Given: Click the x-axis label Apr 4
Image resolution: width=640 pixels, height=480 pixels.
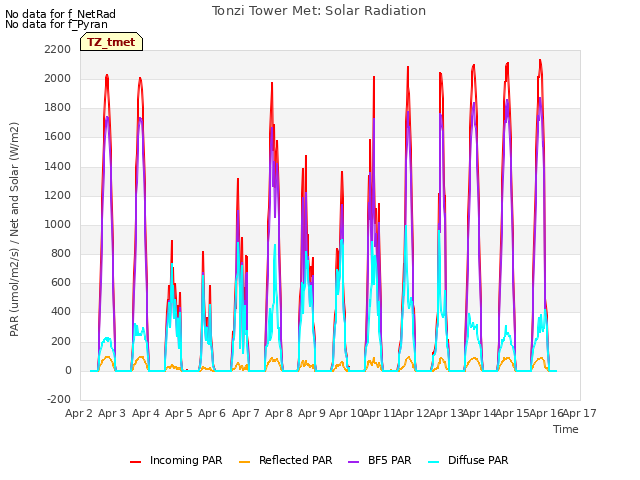Looking at the screenshot, I should click(x=146, y=413).
